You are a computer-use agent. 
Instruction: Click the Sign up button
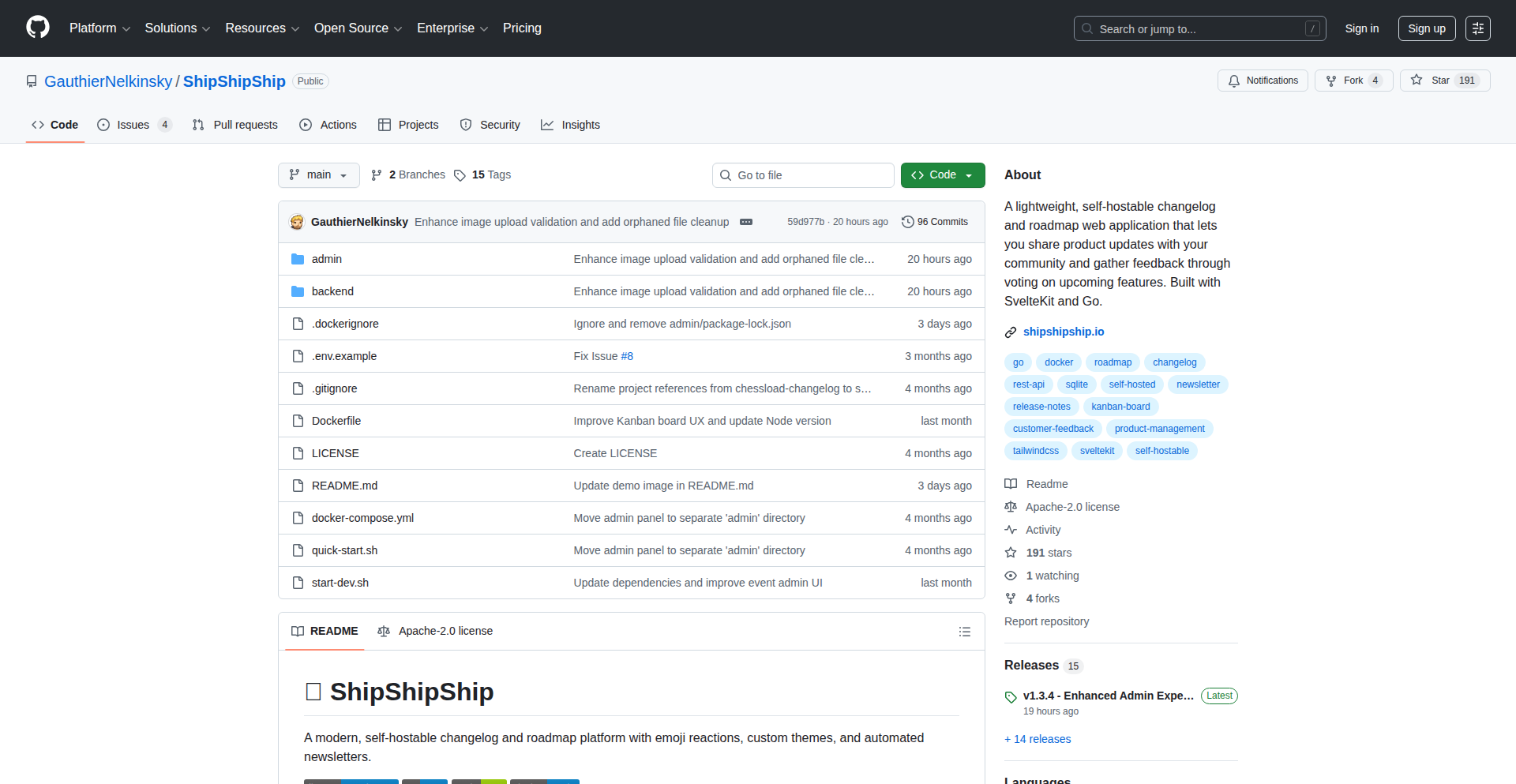point(1427,28)
